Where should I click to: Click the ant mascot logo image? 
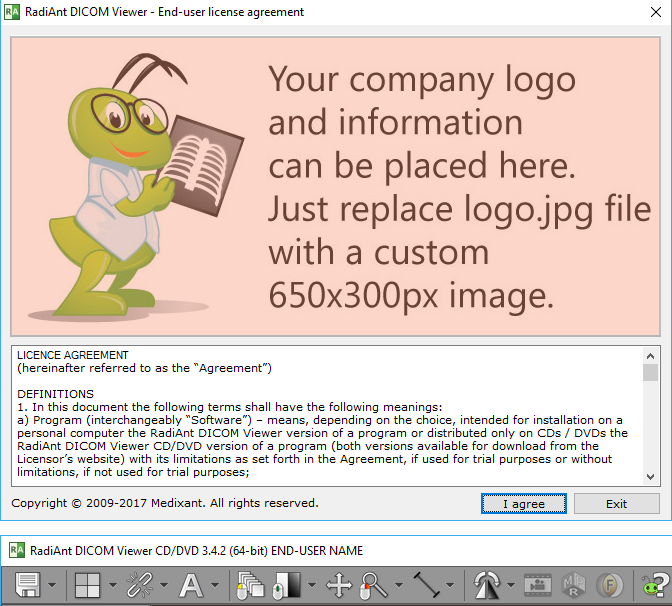[x=136, y=187]
